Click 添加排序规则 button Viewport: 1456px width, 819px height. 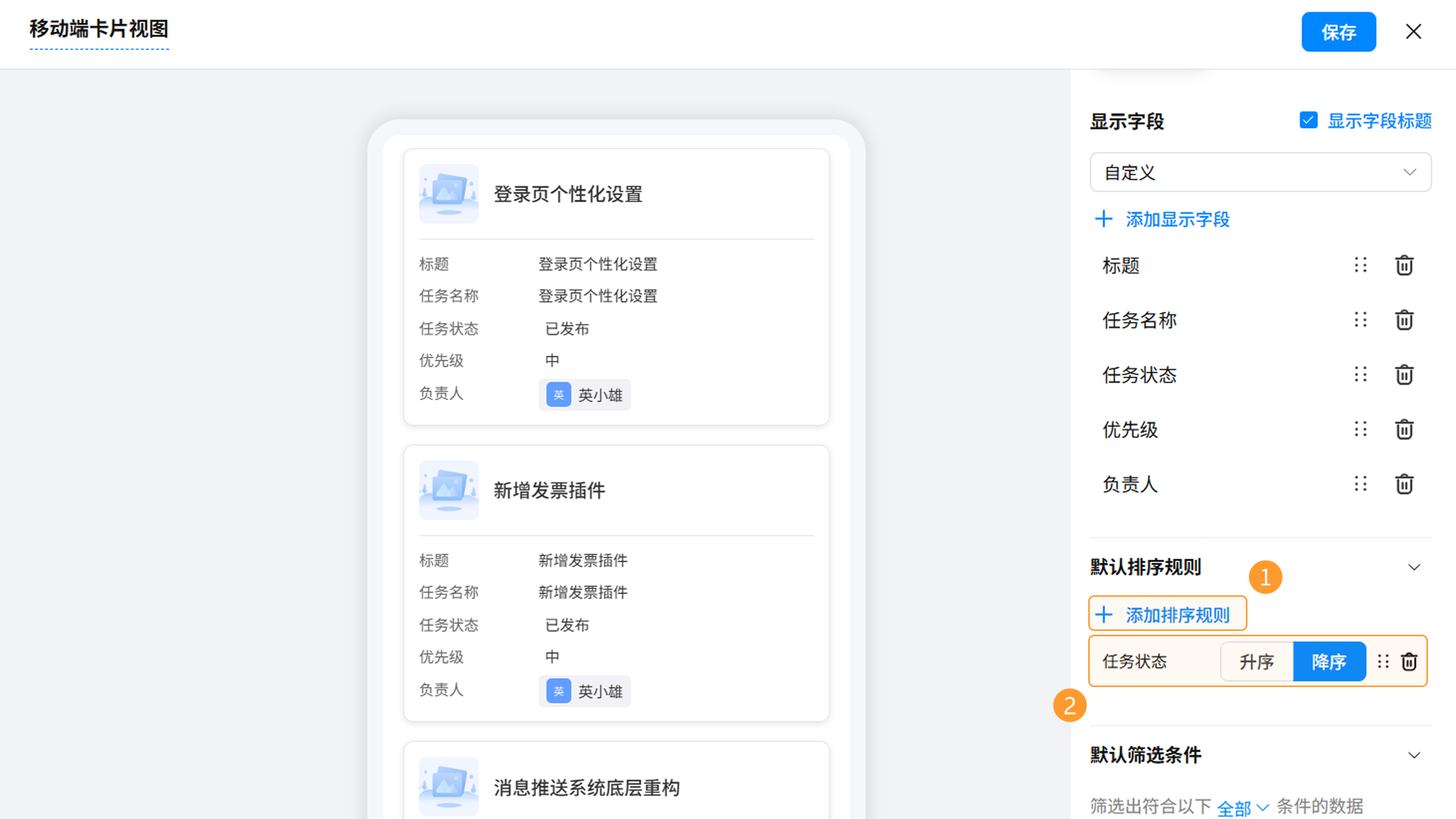[x=1167, y=614]
